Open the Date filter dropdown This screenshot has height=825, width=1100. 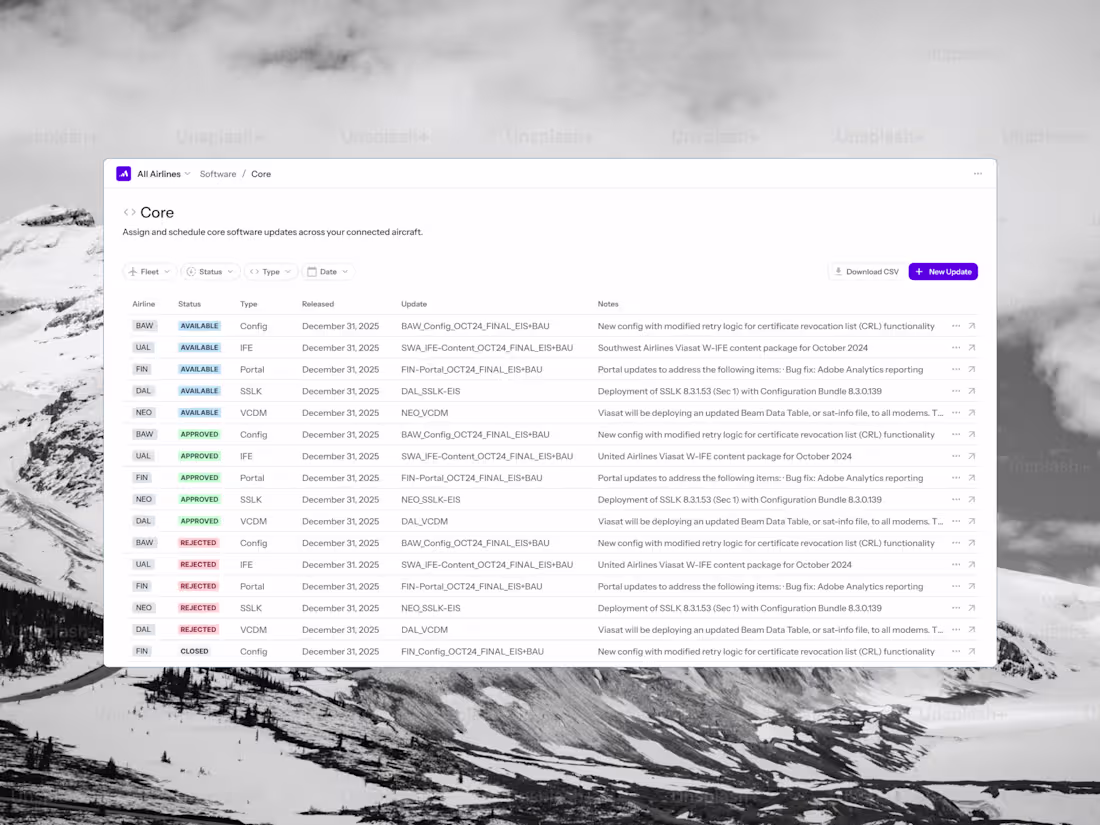coord(328,271)
